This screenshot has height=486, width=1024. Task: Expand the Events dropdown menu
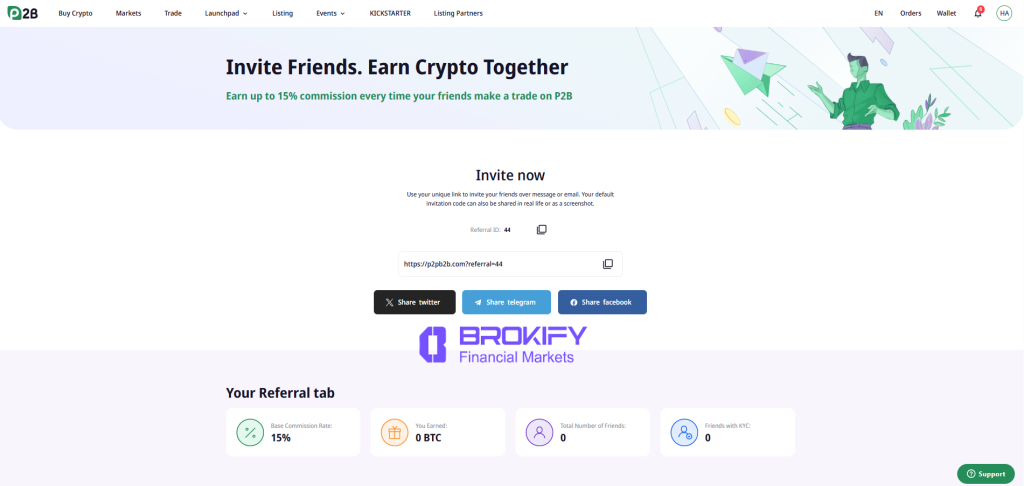click(x=330, y=13)
